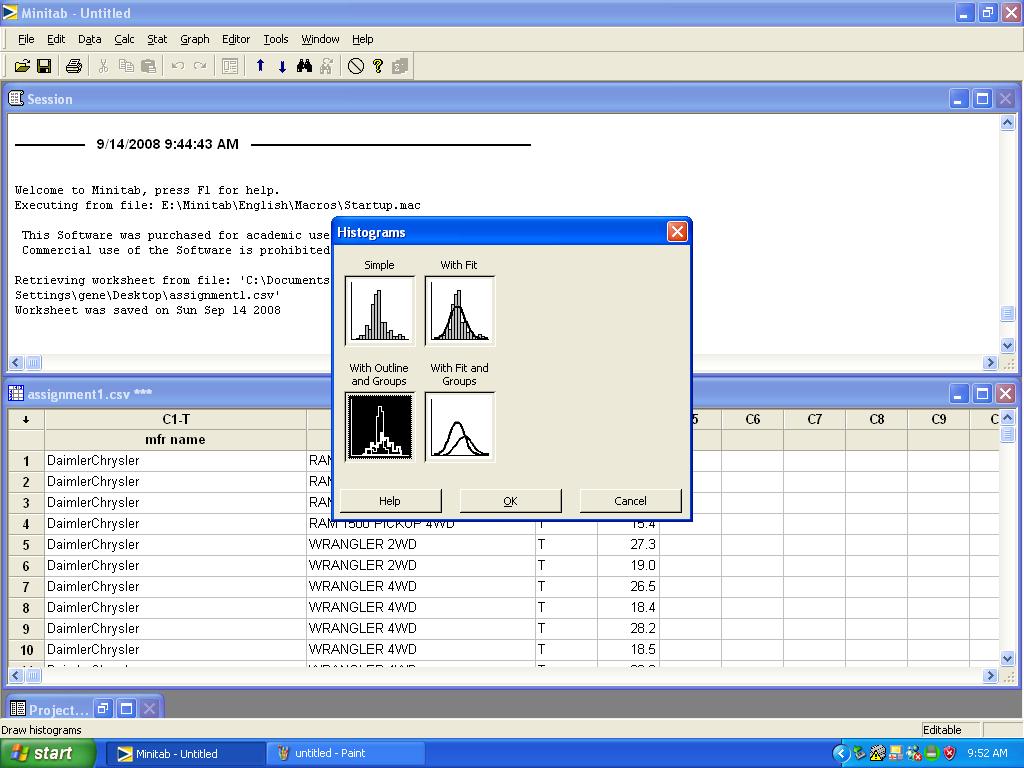Screen dimensions: 1024x768
Task: Click Cancel in the Histograms dialog
Action: (630, 501)
